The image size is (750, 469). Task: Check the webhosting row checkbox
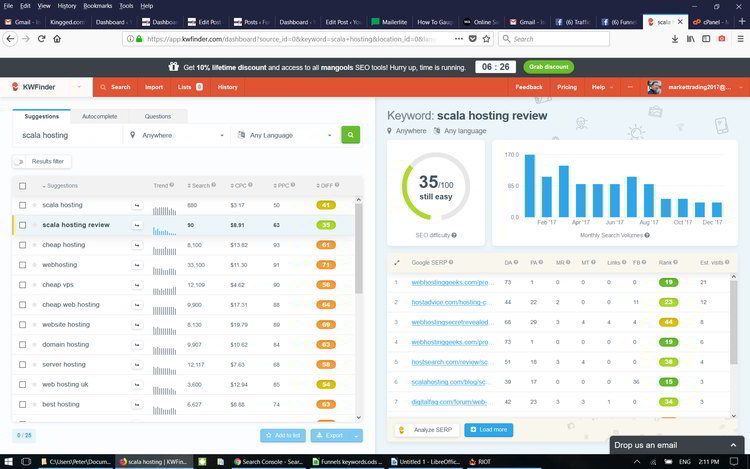22,265
